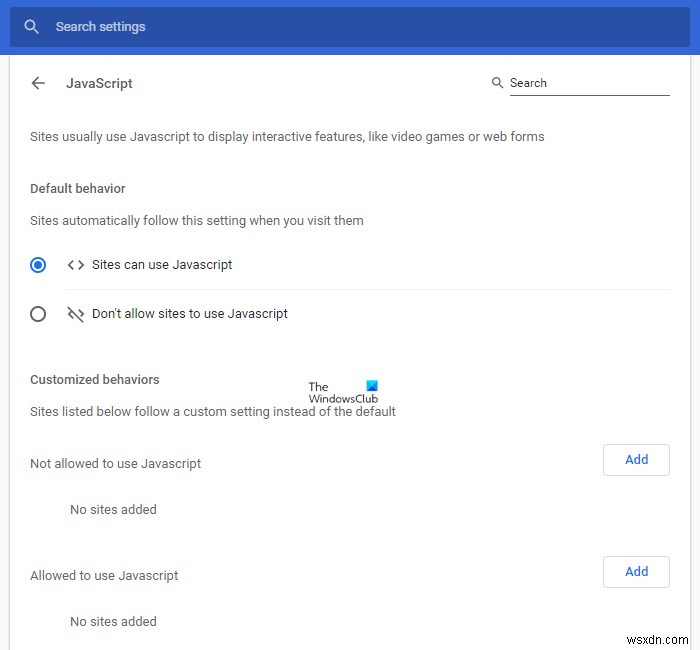Click the crossed-out code icon for Don't allow
This screenshot has height=650, width=700.
click(x=76, y=314)
